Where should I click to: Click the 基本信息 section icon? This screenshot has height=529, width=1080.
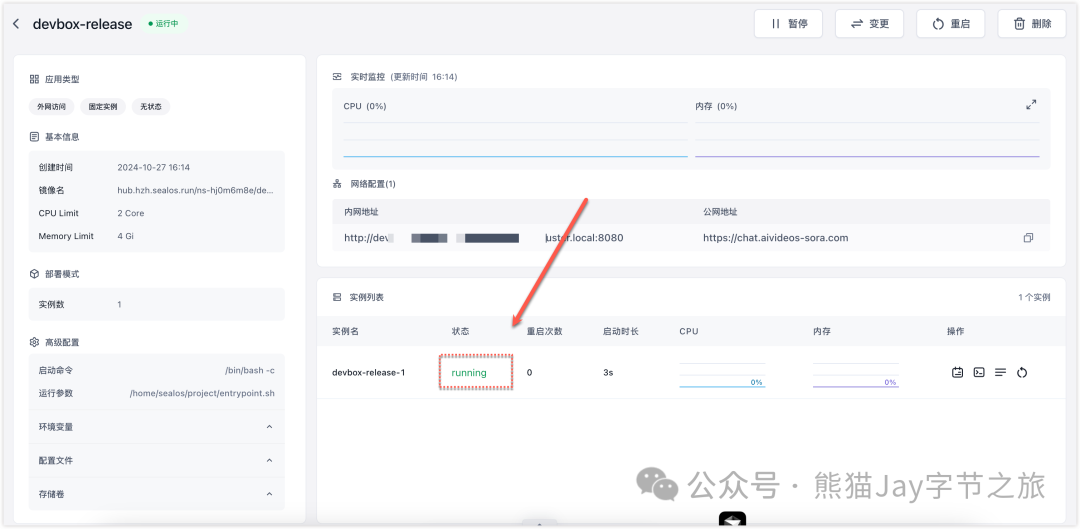point(34,137)
